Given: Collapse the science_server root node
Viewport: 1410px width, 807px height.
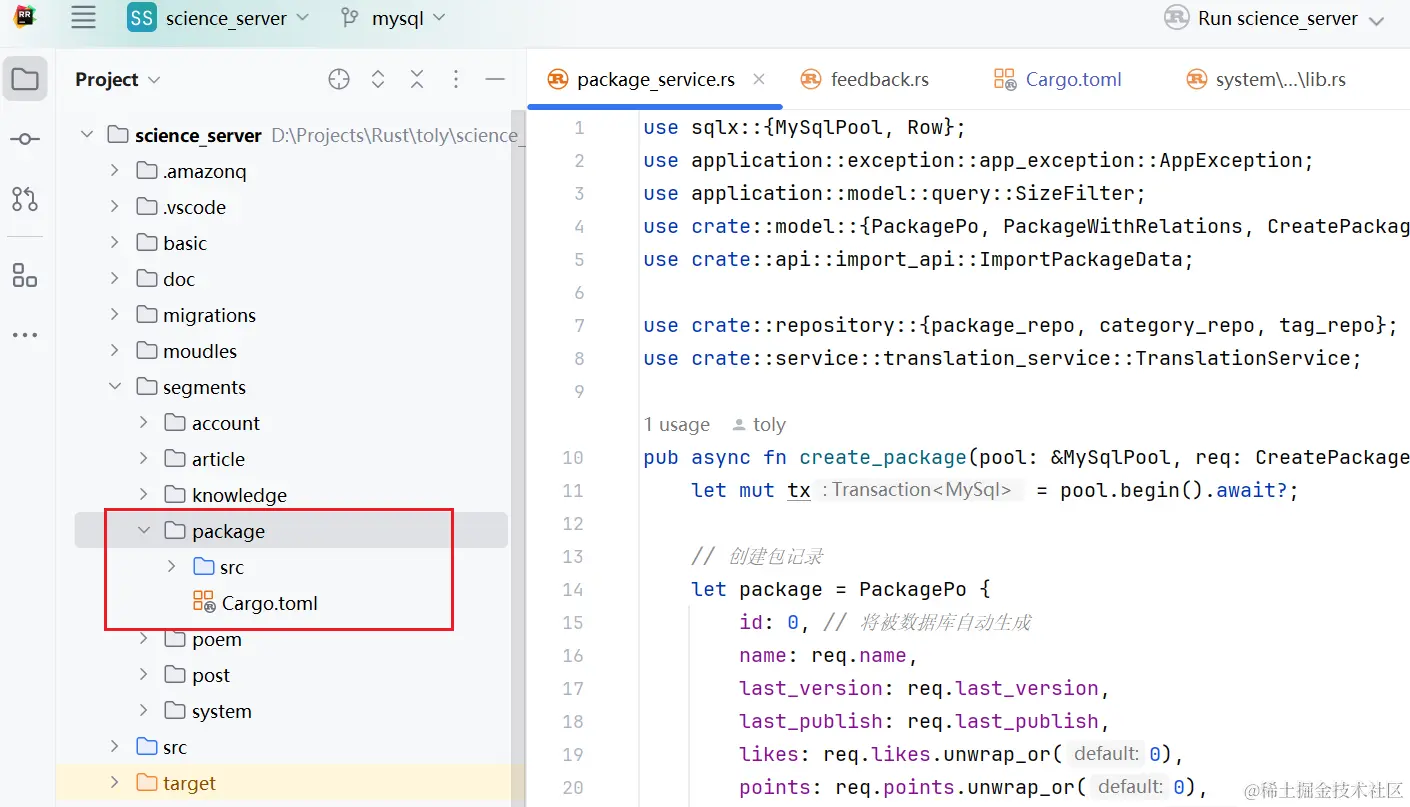Looking at the screenshot, I should 87,135.
